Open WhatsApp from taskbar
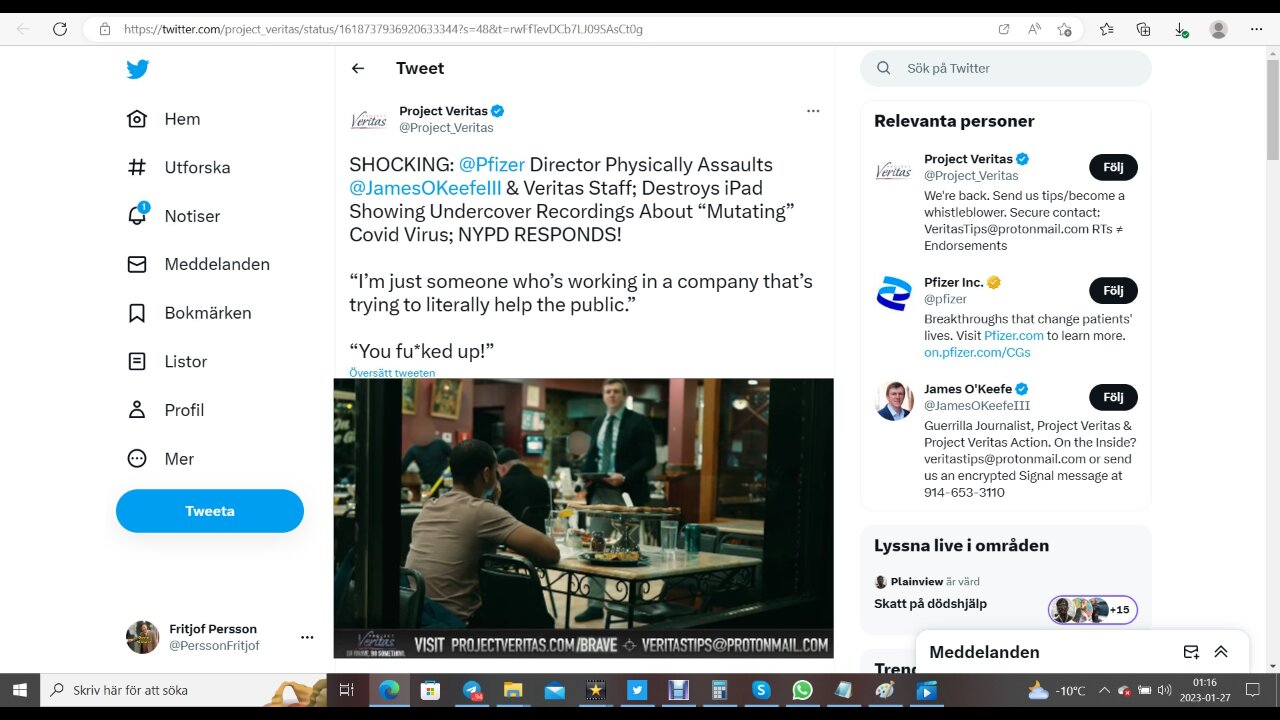The image size is (1280, 720). tap(802, 690)
